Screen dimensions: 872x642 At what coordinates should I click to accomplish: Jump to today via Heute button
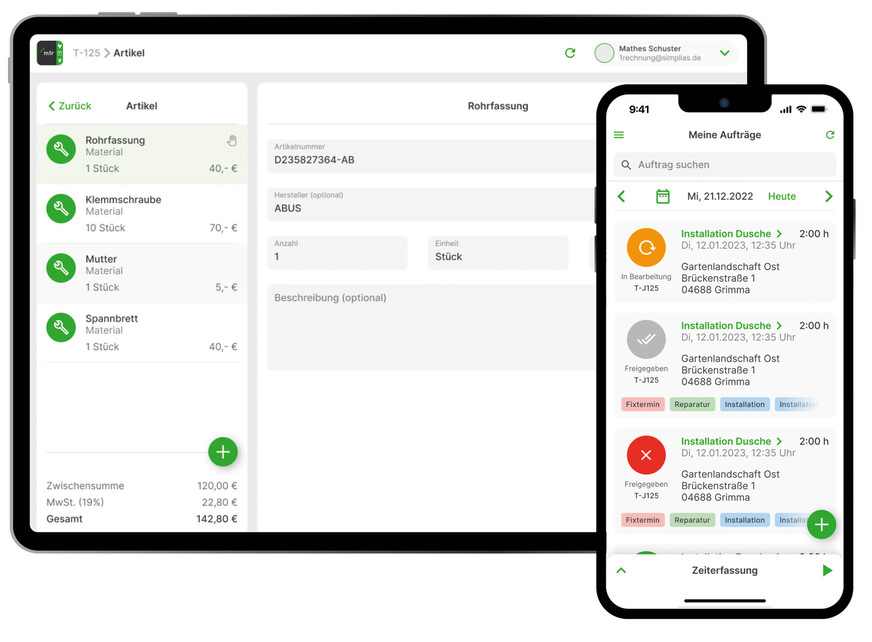tap(781, 197)
